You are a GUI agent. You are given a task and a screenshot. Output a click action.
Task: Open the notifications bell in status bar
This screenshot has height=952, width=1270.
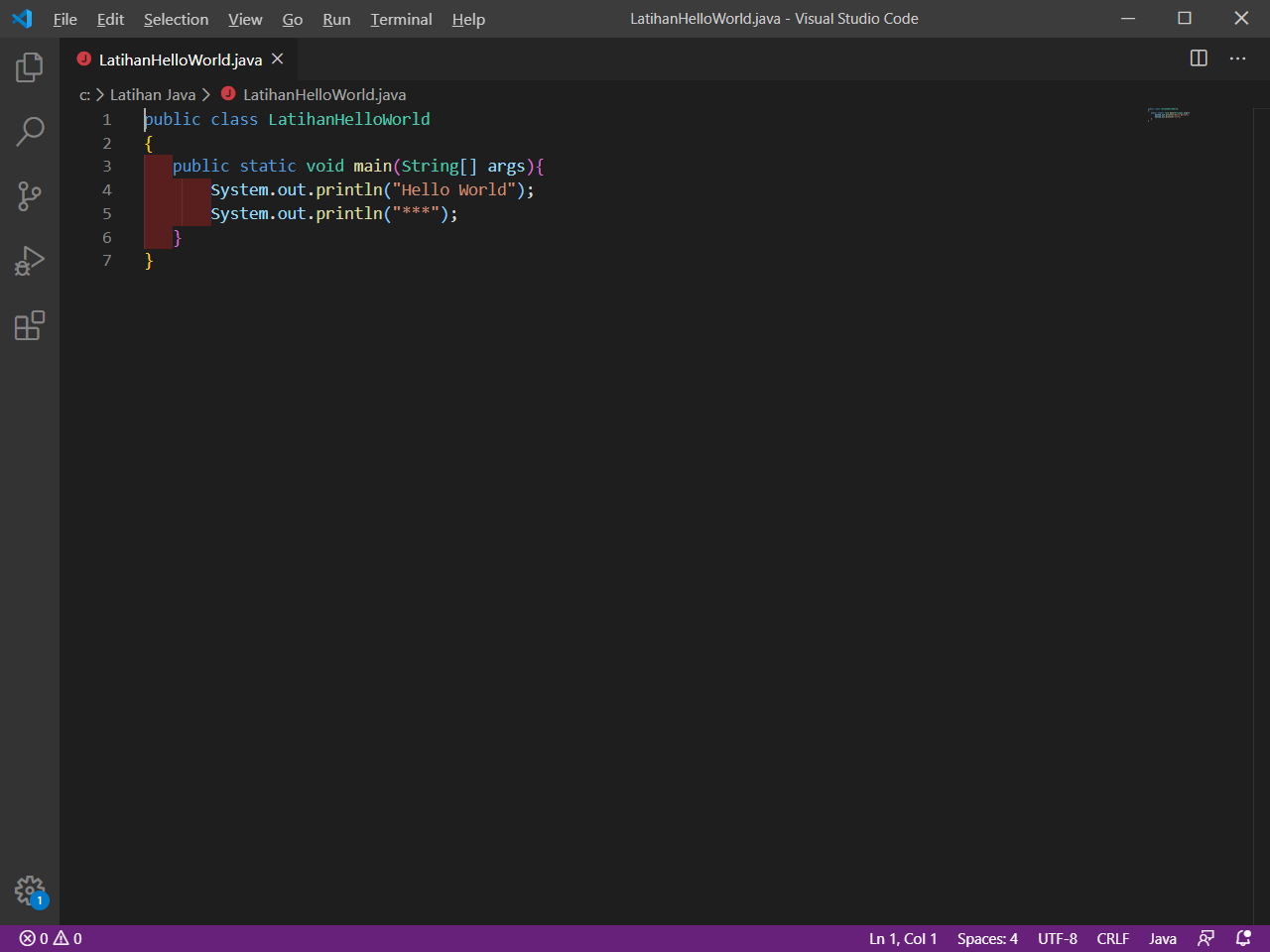(1243, 938)
